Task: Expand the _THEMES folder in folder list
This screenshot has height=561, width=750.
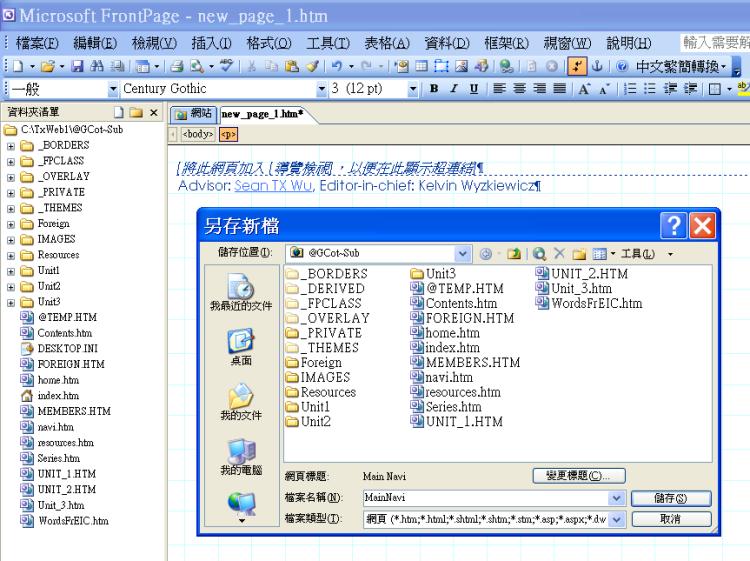Action: (10, 208)
